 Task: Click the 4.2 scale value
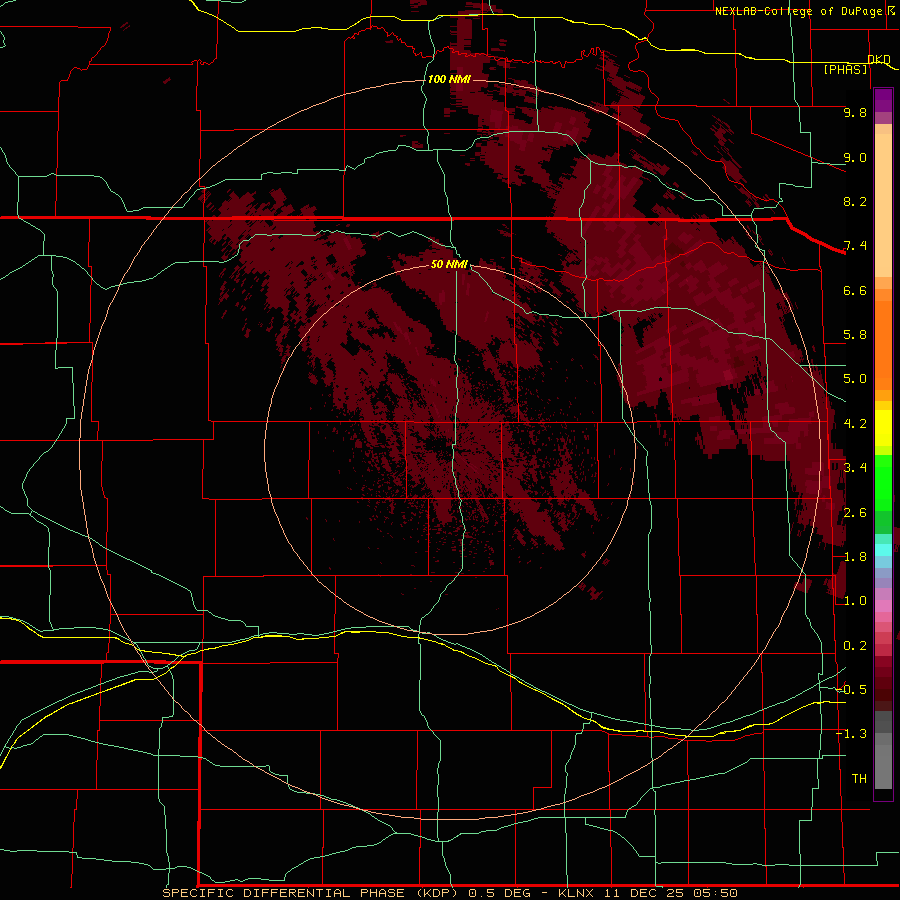(x=855, y=424)
